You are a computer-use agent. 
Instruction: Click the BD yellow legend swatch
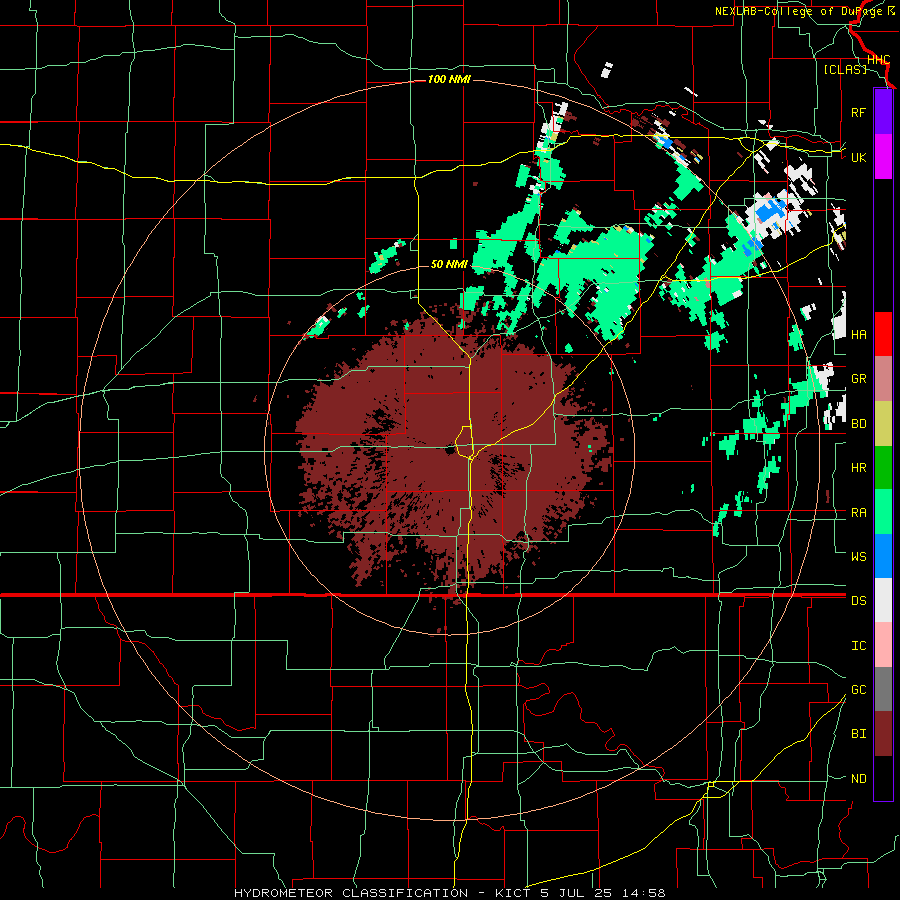[883, 423]
